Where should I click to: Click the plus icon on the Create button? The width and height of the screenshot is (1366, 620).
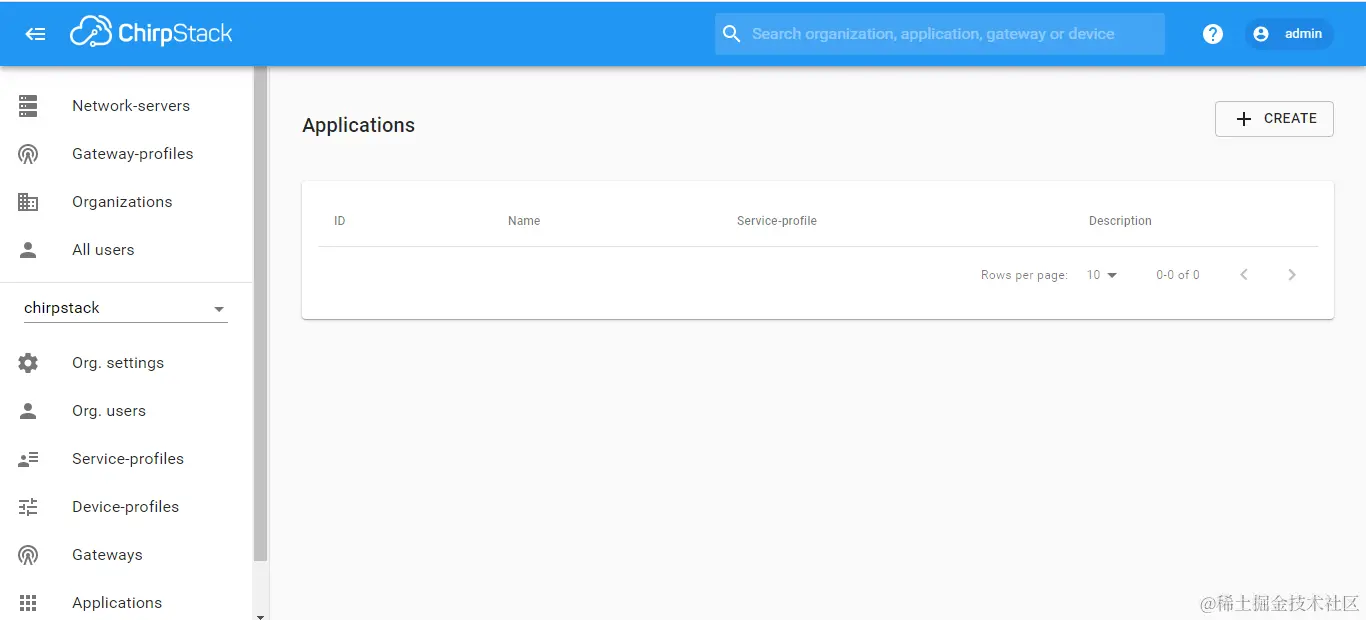pyautogui.click(x=1244, y=119)
